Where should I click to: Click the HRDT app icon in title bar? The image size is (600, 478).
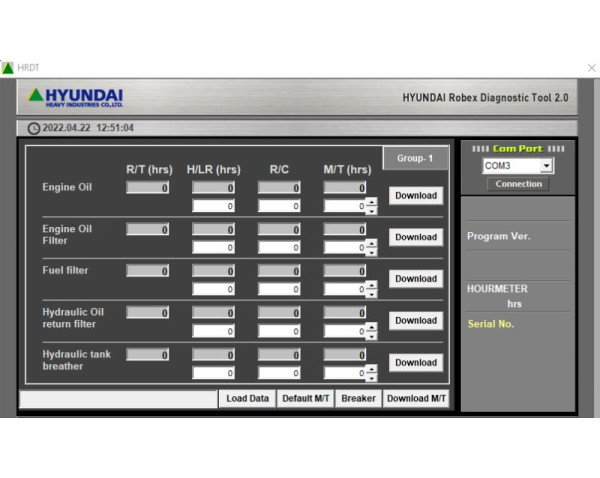coord(8,68)
